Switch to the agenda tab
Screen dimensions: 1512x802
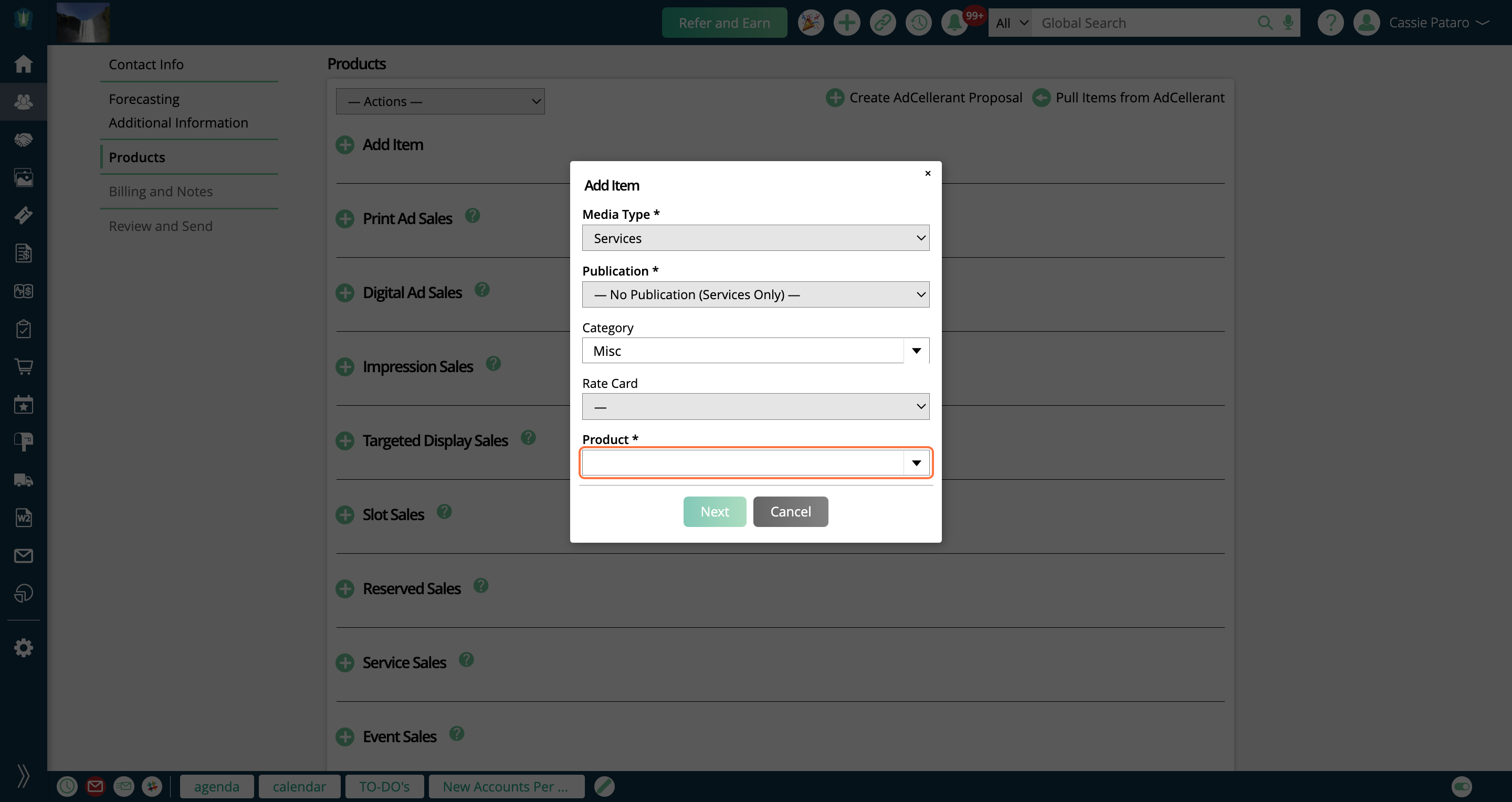(217, 787)
